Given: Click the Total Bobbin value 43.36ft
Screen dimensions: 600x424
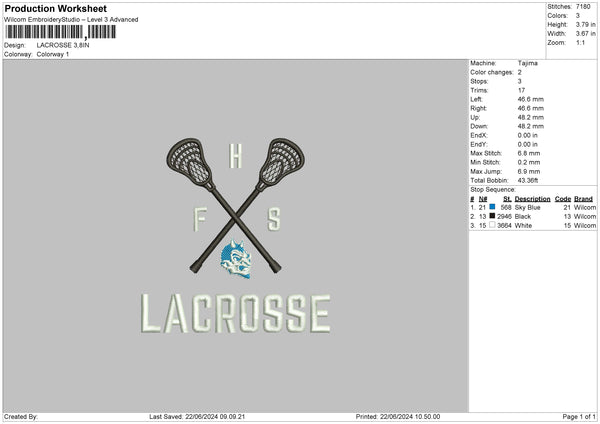Looking at the screenshot, I should 528,180.
